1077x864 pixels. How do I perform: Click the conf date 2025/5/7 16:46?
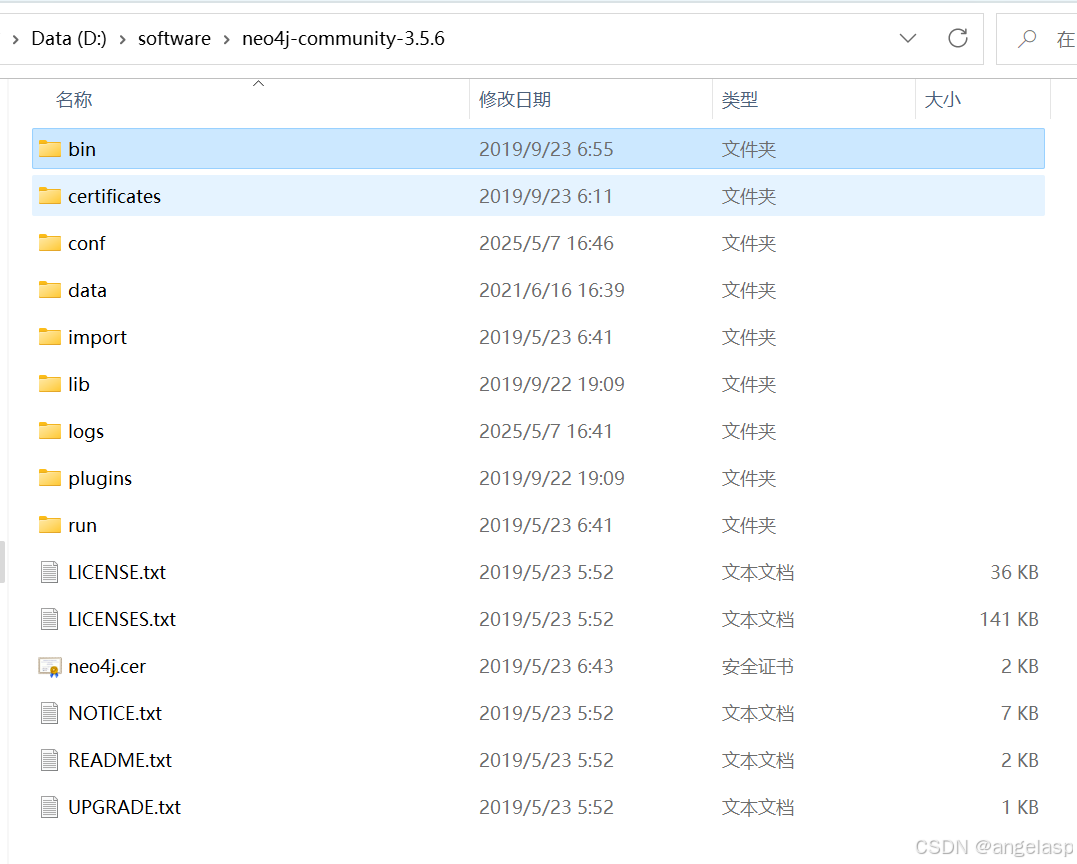click(x=546, y=243)
